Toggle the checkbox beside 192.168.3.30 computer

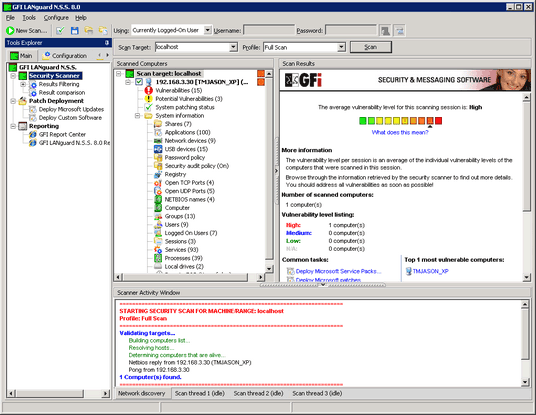point(139,82)
